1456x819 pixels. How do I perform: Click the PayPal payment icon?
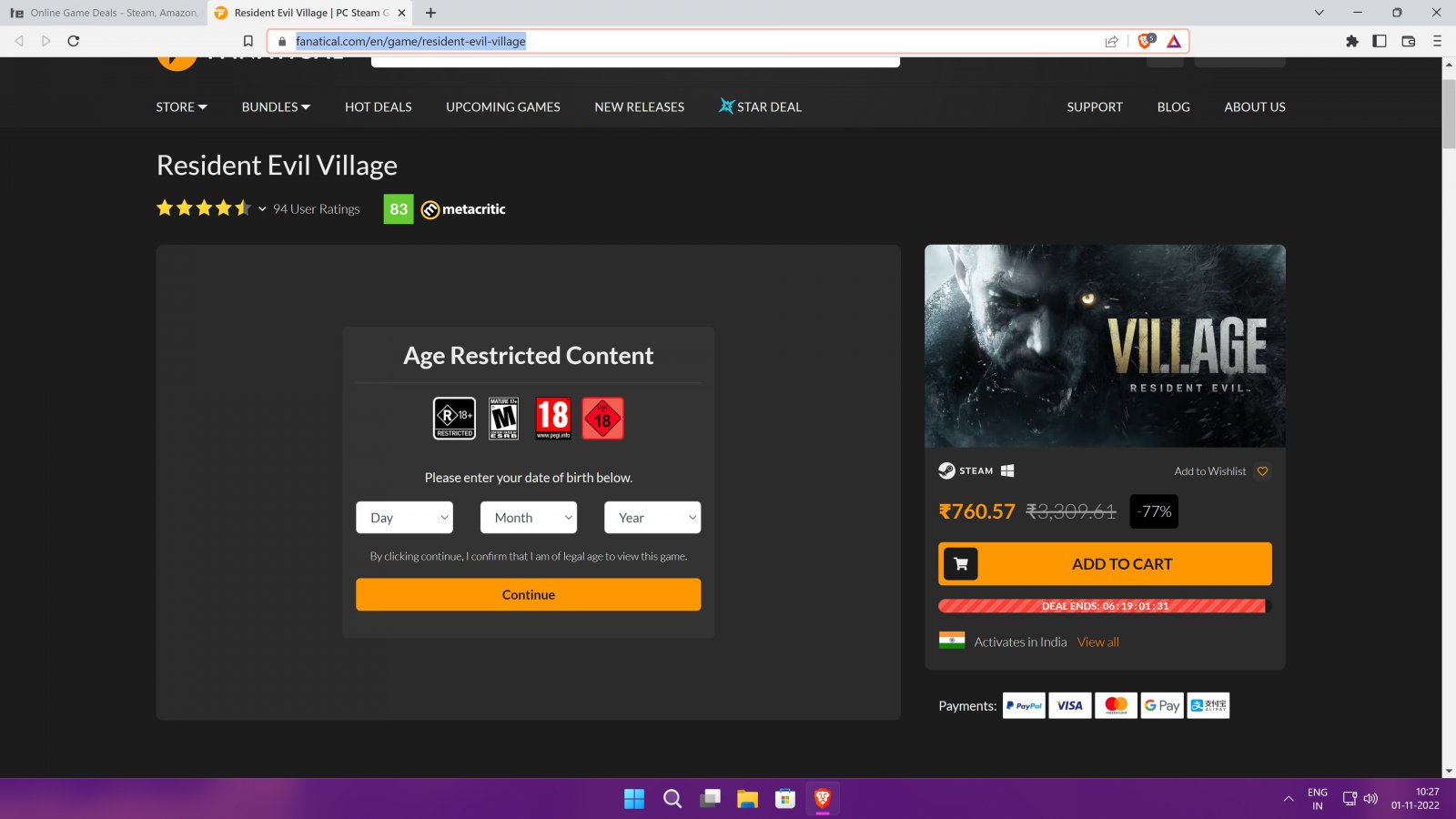(1024, 705)
